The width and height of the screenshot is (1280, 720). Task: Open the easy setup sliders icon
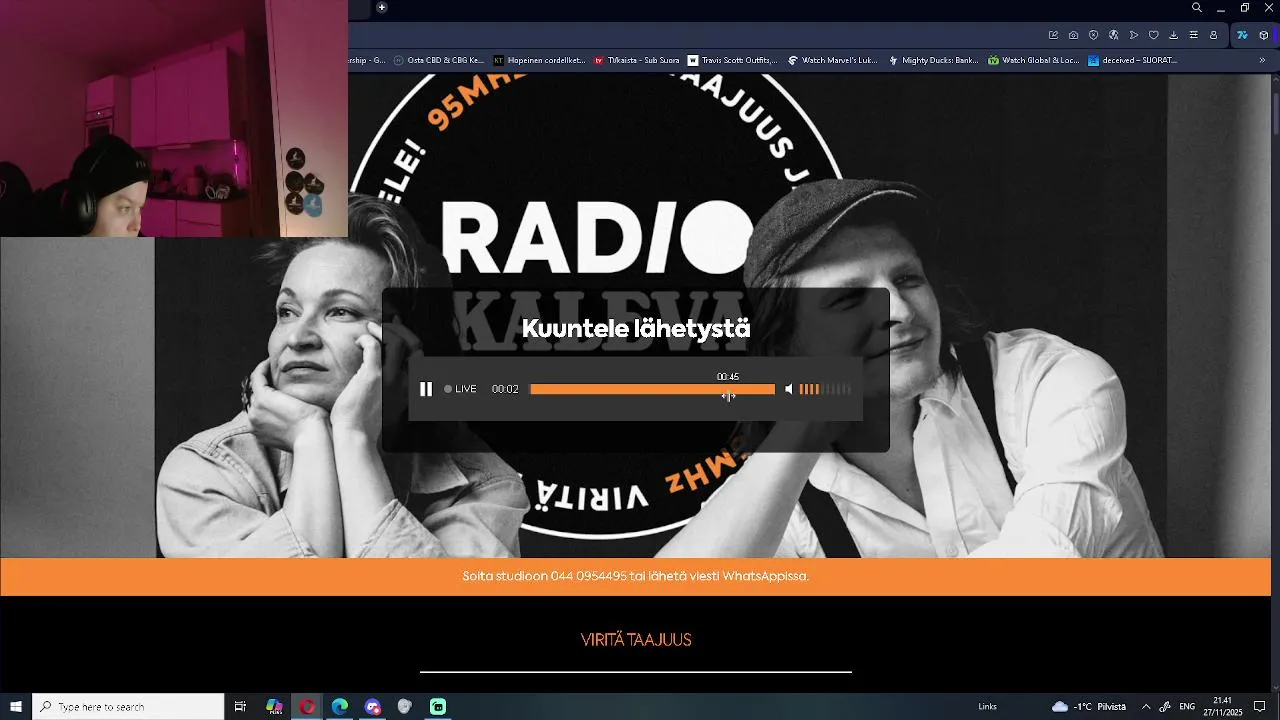pyautogui.click(x=1193, y=35)
